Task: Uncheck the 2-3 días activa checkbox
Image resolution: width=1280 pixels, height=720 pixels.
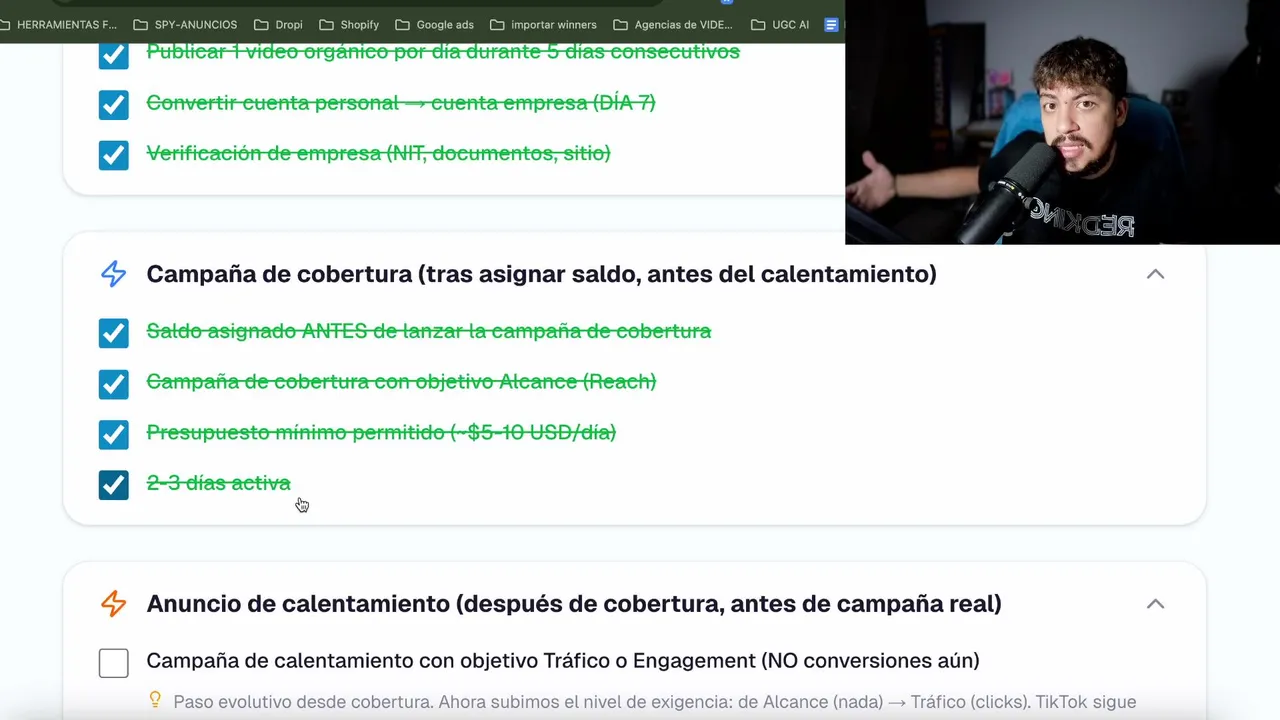Action: coord(114,485)
